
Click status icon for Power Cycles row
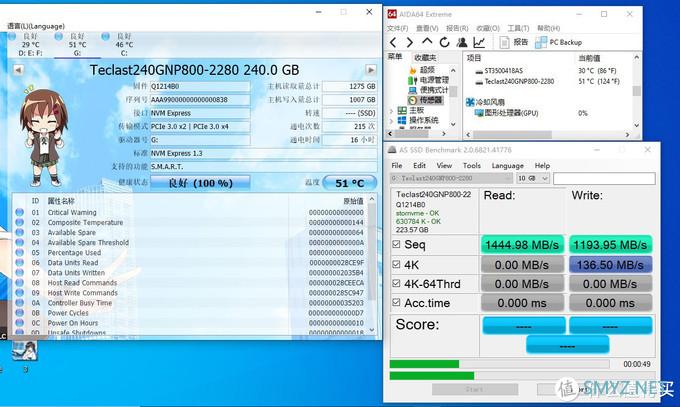tap(20, 313)
